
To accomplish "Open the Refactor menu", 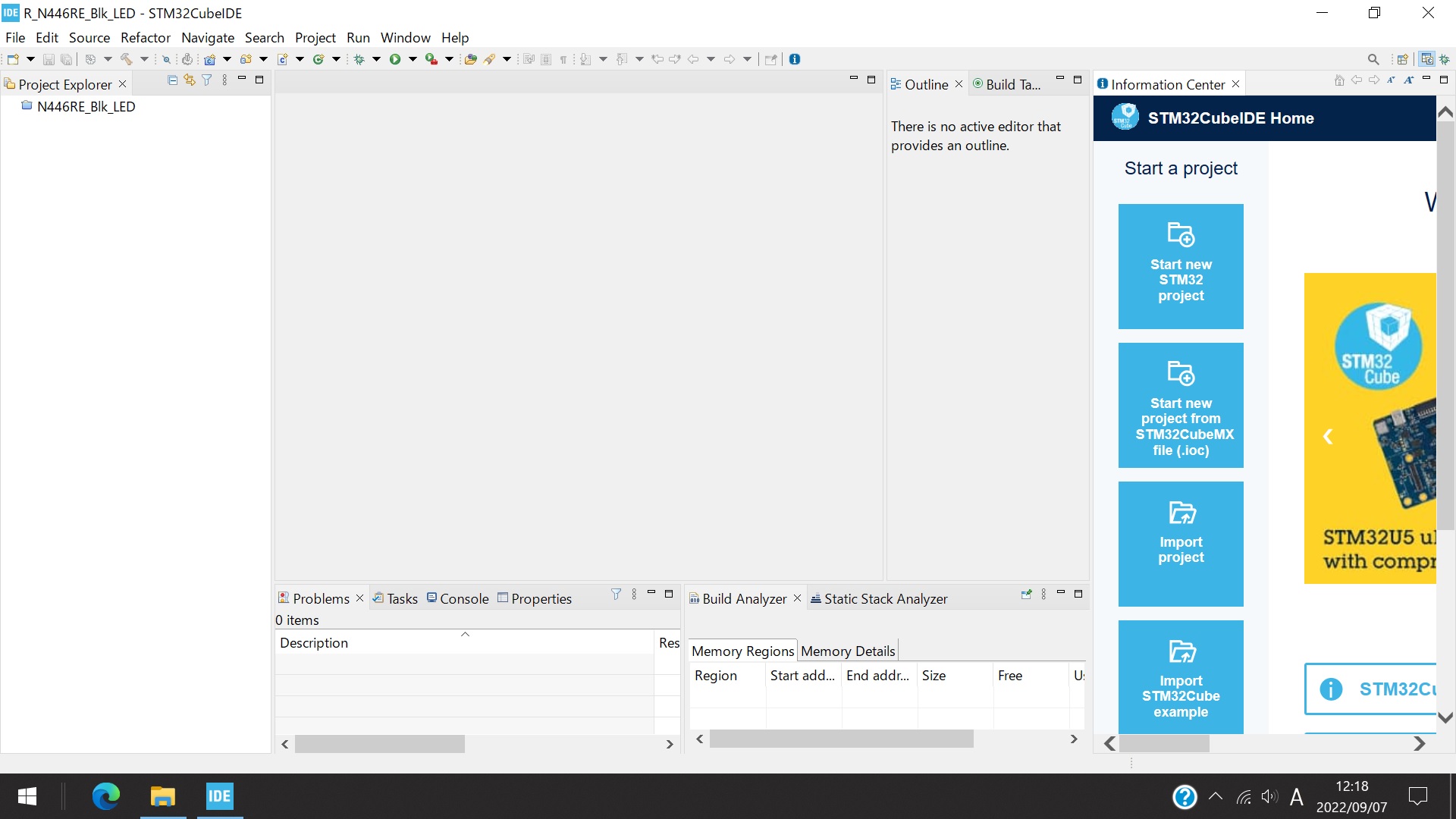I will coord(146,37).
